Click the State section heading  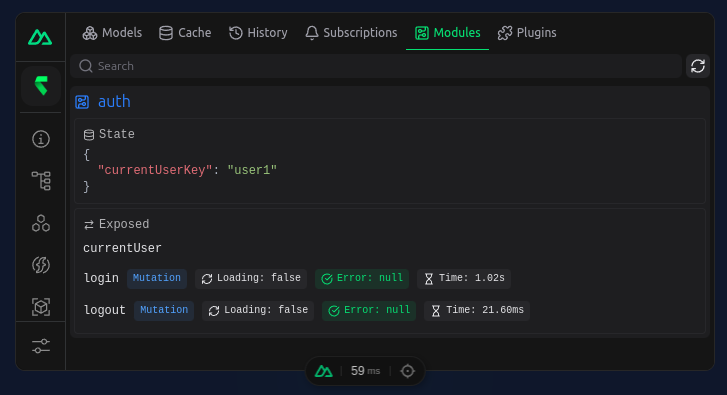[116, 134]
